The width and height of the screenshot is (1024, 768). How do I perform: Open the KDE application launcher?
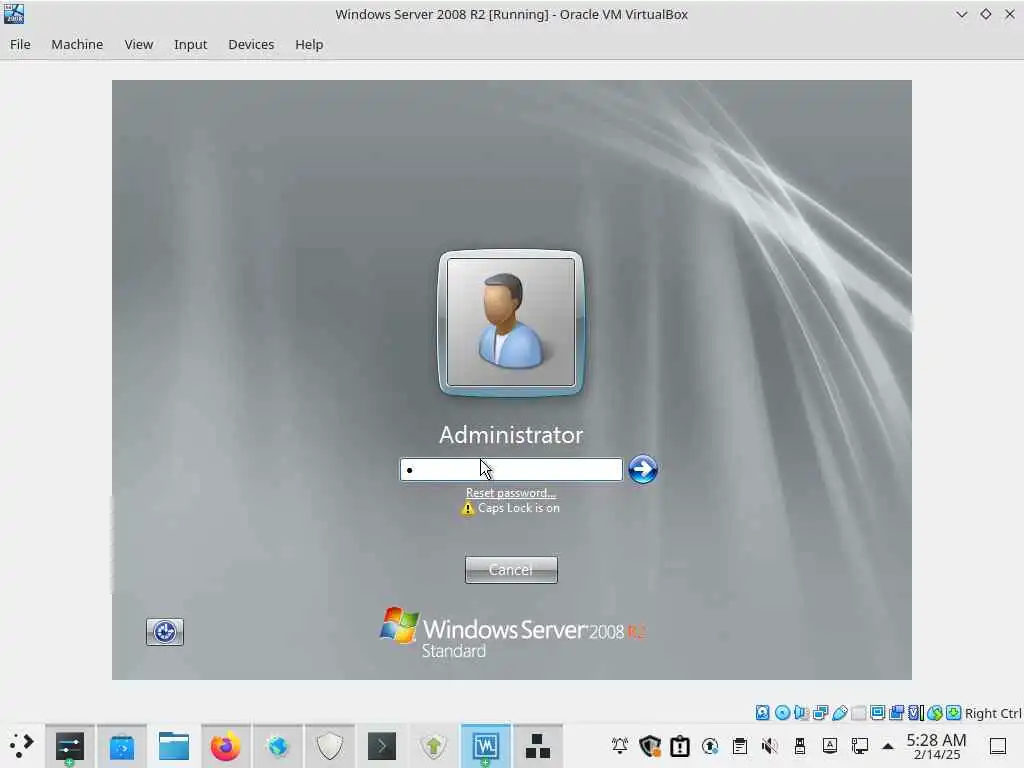click(21, 746)
